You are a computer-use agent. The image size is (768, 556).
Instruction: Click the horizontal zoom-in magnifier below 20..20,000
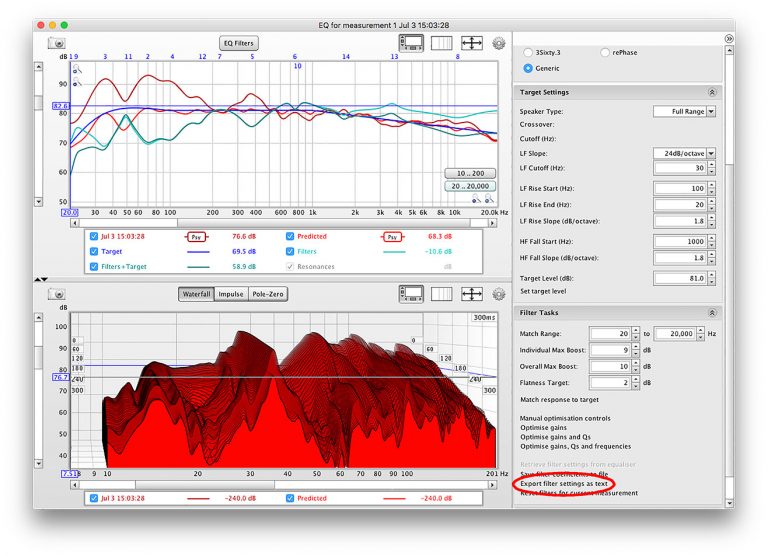[488, 198]
